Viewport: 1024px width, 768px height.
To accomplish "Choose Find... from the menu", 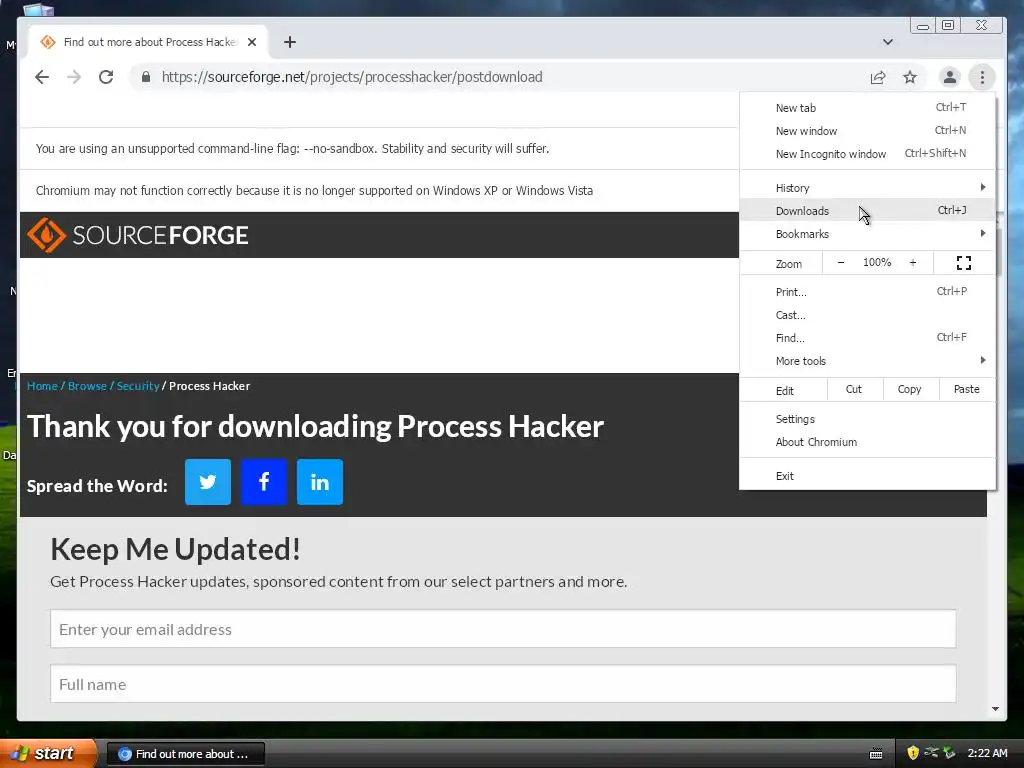I will (867, 338).
